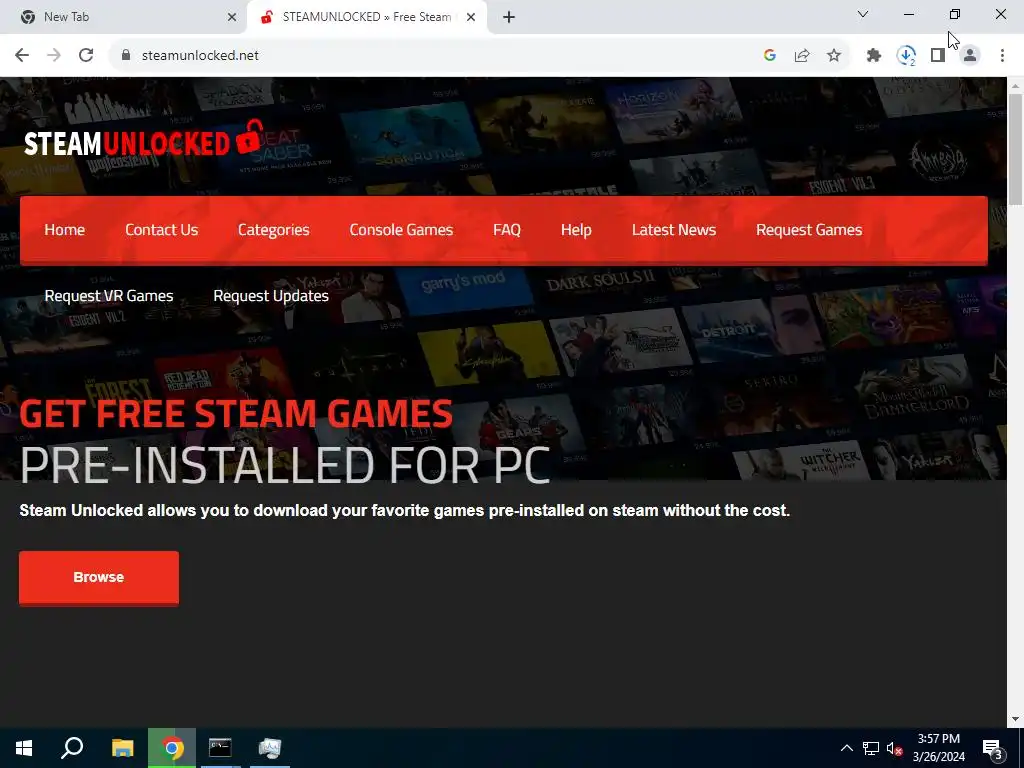Screen dimensions: 1024x768
Task: Open the monitor app taskbar icon
Action: pos(270,748)
